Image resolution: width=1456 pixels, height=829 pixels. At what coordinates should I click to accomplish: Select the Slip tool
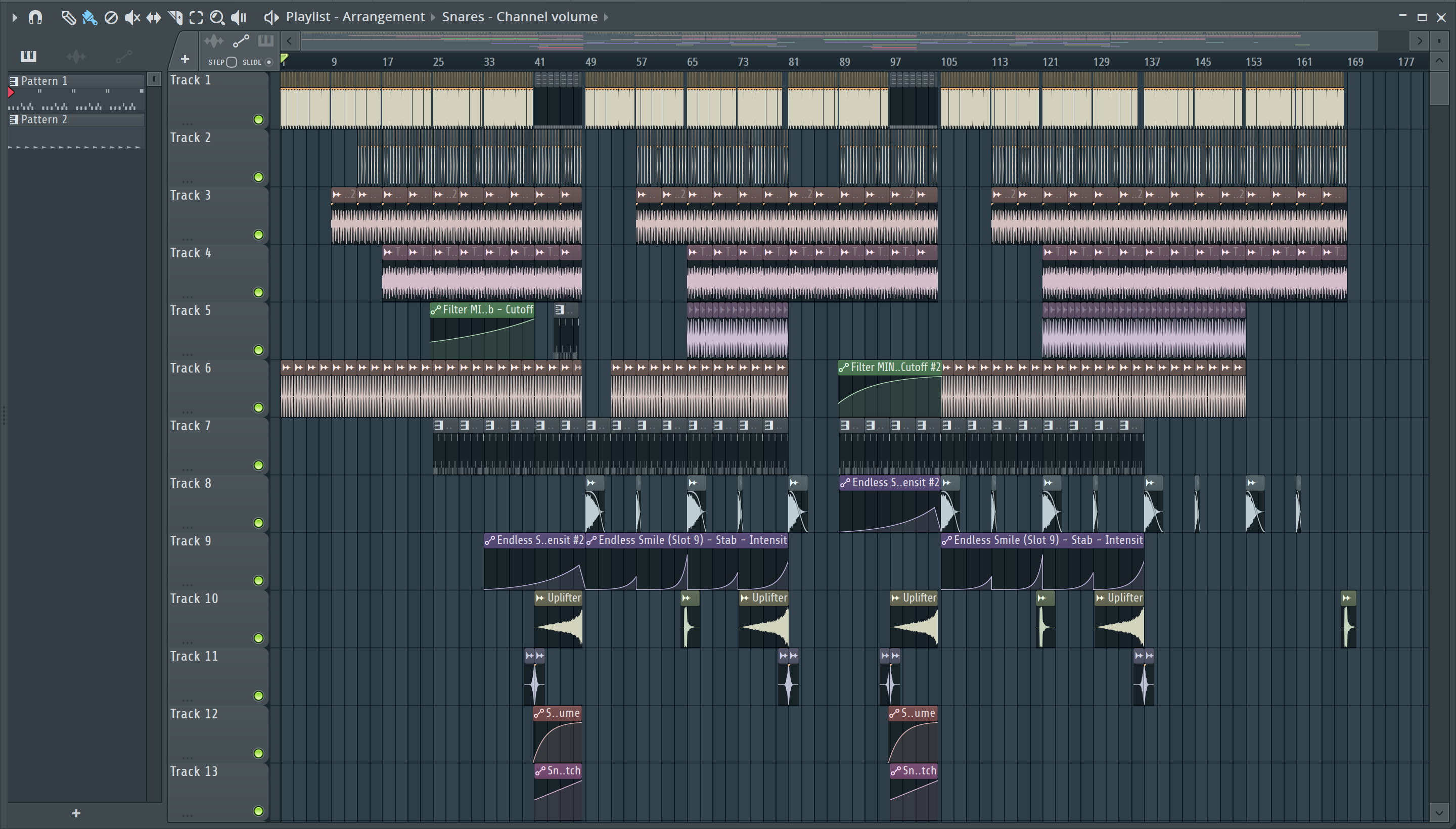(x=153, y=18)
